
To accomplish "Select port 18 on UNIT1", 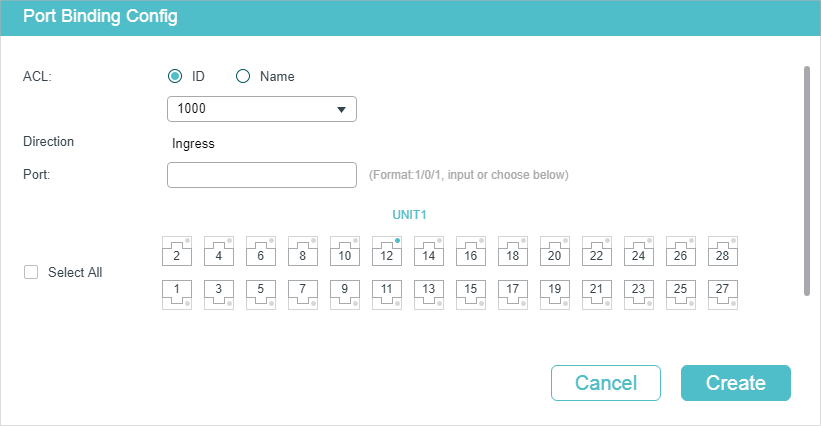I will [512, 253].
